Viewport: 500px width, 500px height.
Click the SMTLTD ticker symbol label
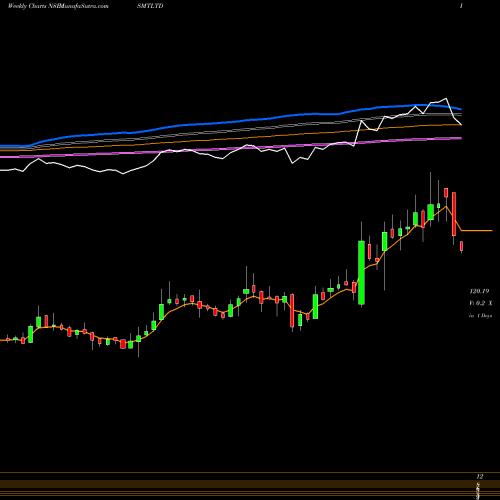[x=150, y=6]
